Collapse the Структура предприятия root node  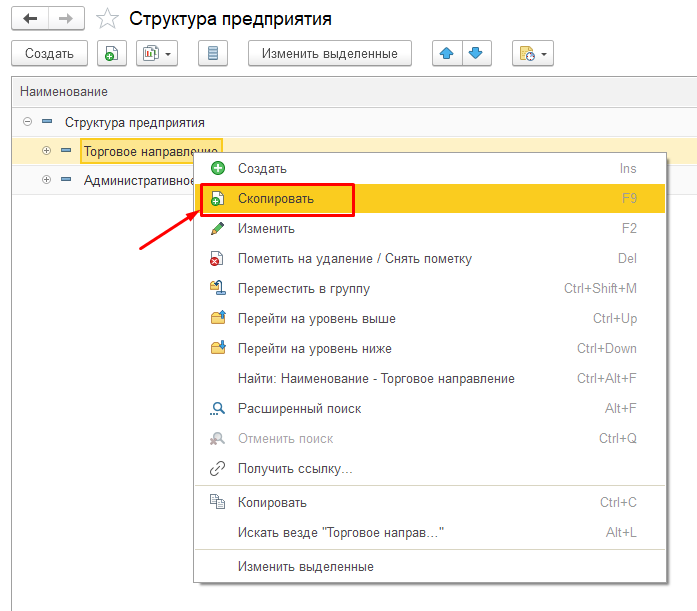point(28,121)
